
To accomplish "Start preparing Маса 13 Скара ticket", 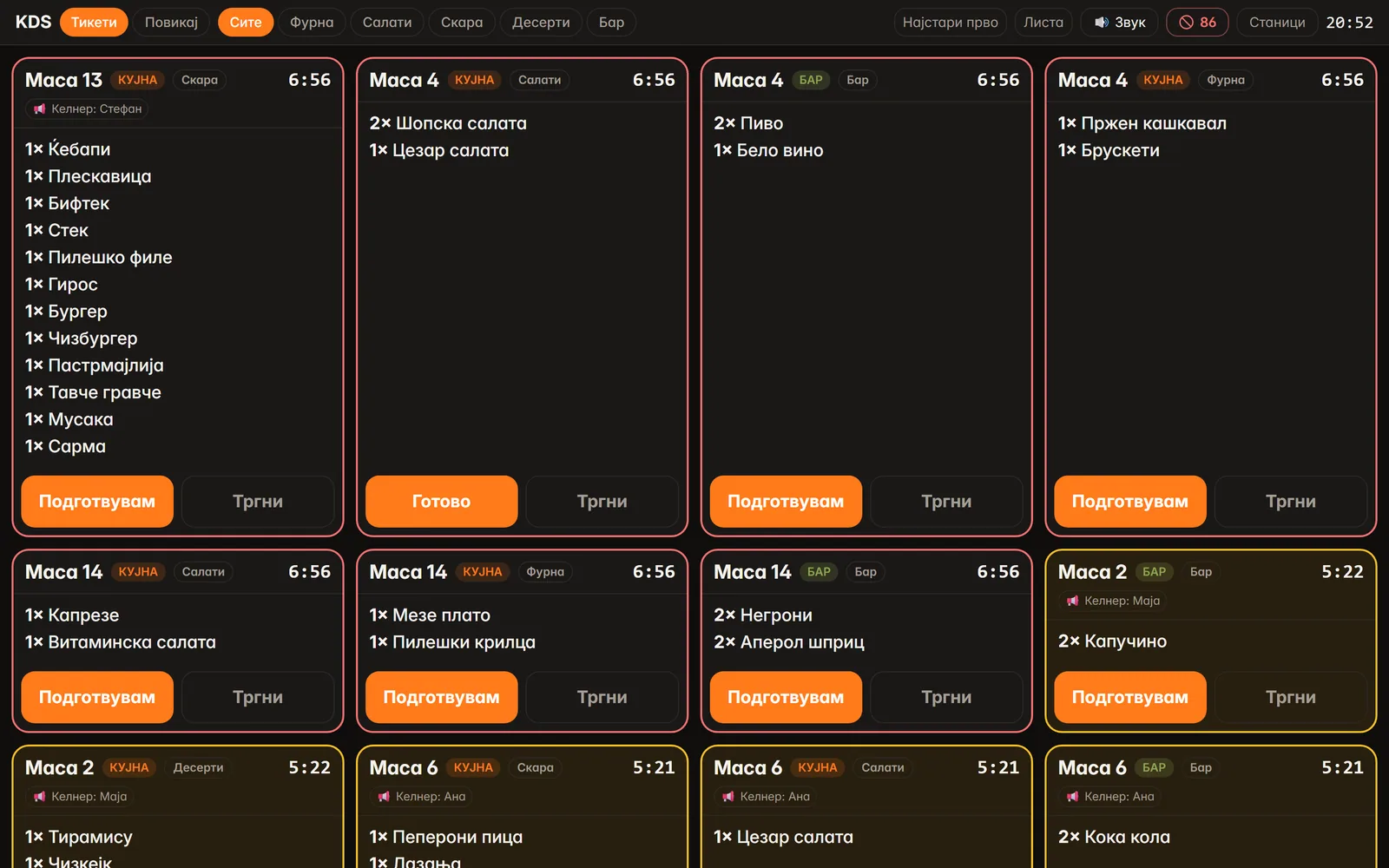I will click(97, 501).
